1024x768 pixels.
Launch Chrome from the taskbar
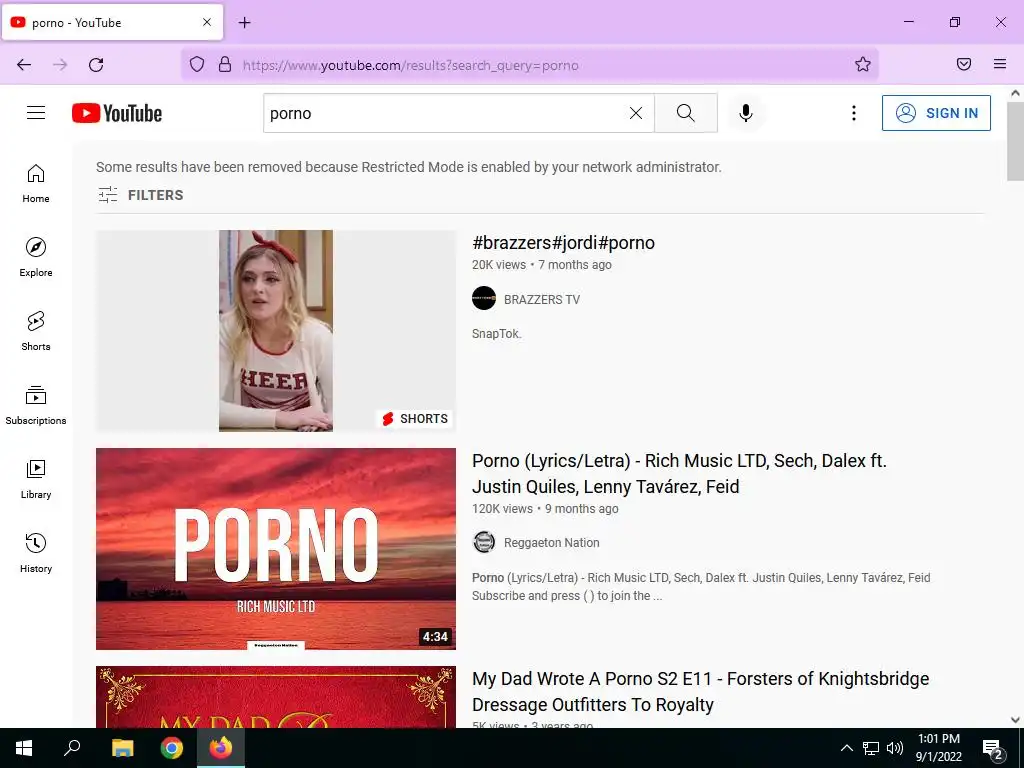(172, 748)
